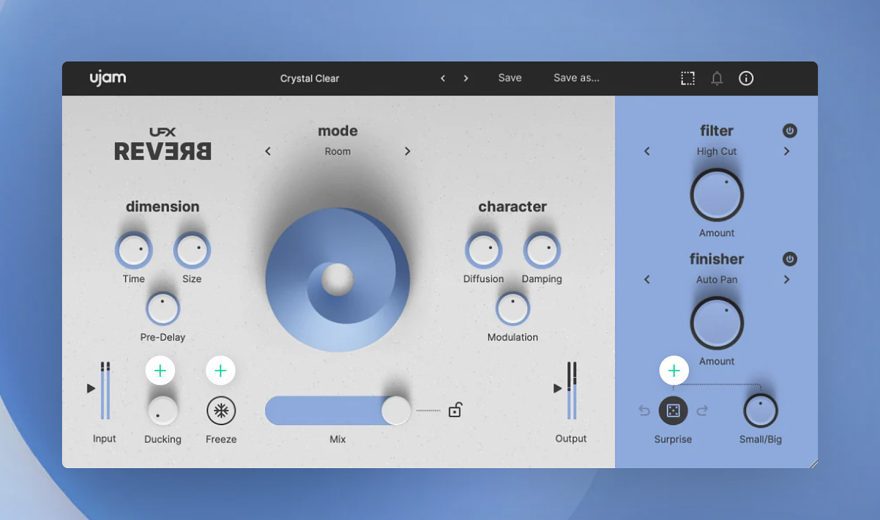This screenshot has width=880, height=520.
Task: Toggle the Mix lock icon
Action: [455, 410]
